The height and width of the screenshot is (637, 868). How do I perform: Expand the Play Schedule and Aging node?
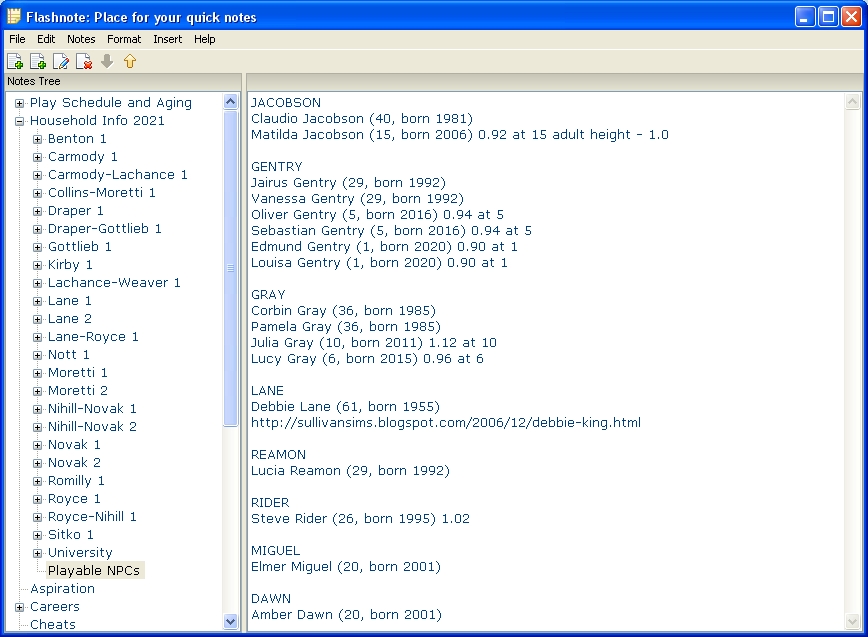19,103
